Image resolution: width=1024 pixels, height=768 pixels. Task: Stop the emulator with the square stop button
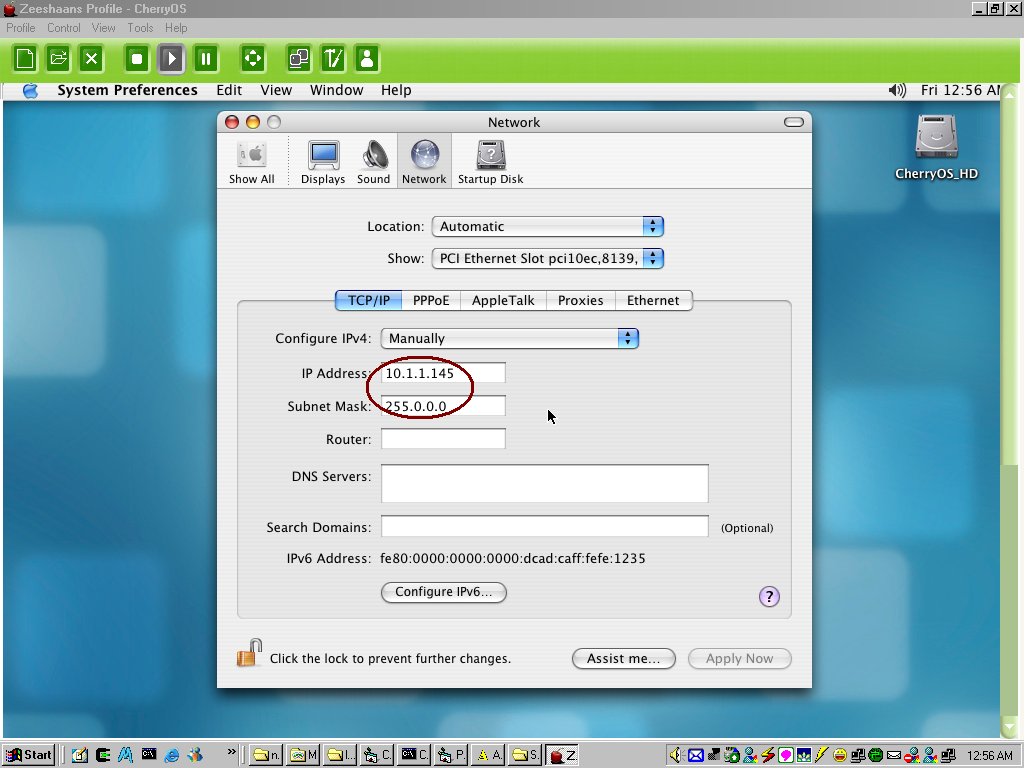pos(137,59)
